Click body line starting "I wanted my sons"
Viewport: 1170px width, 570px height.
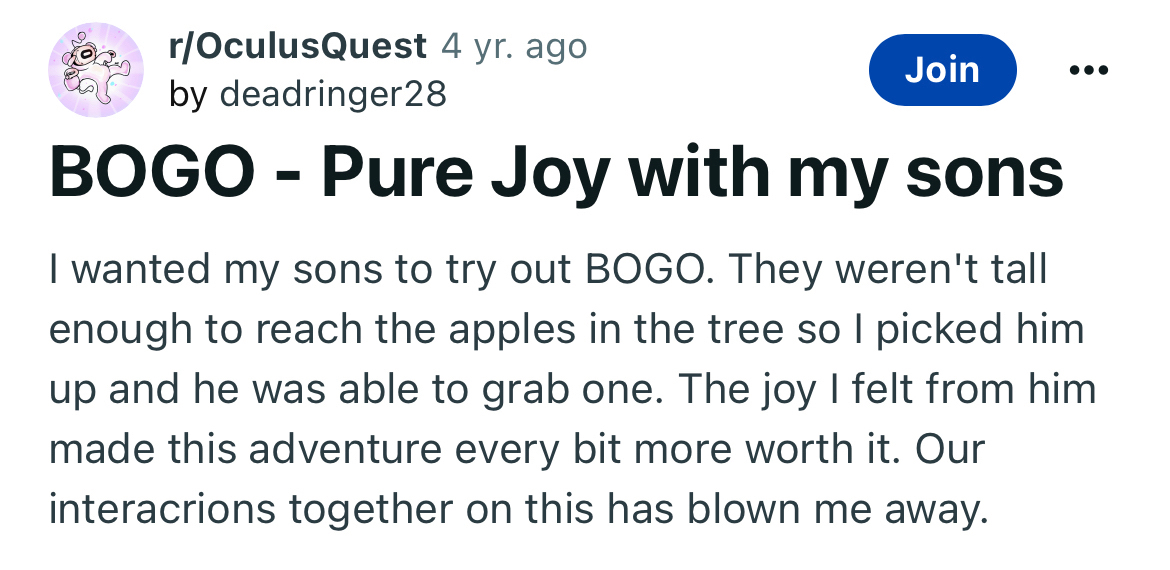click(547, 270)
